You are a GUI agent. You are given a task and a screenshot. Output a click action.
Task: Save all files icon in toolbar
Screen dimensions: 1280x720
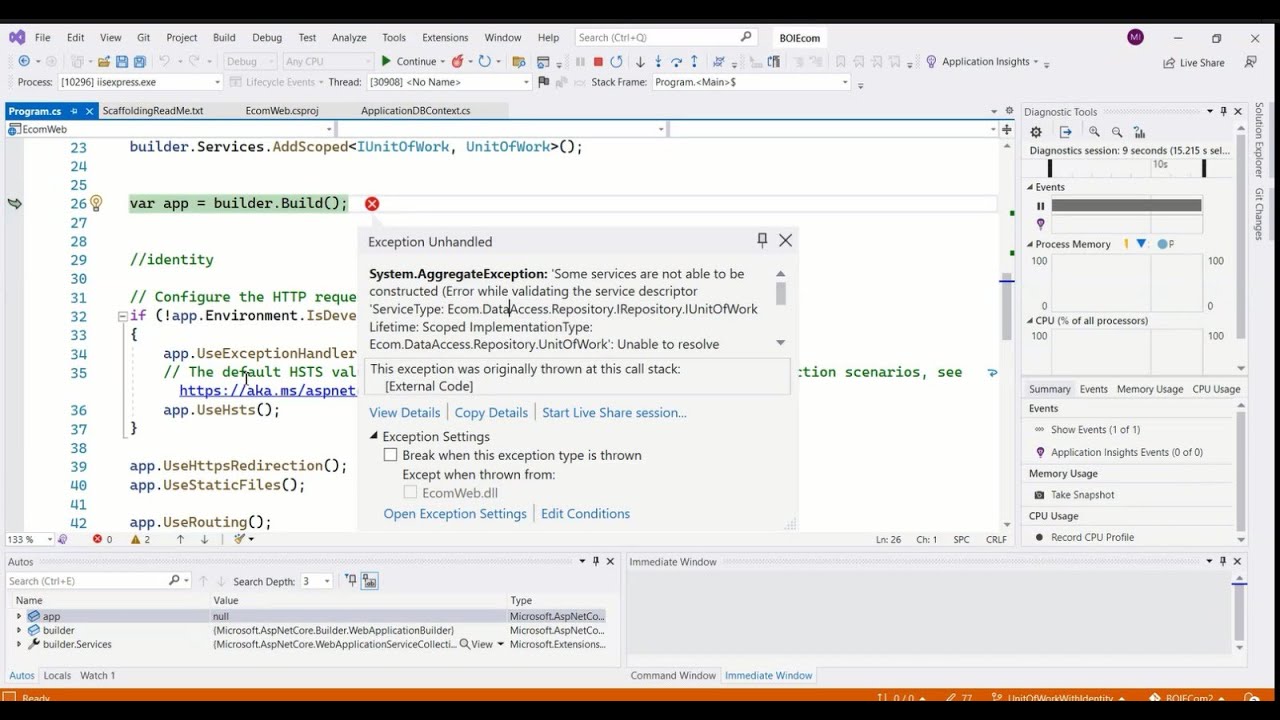(140, 62)
